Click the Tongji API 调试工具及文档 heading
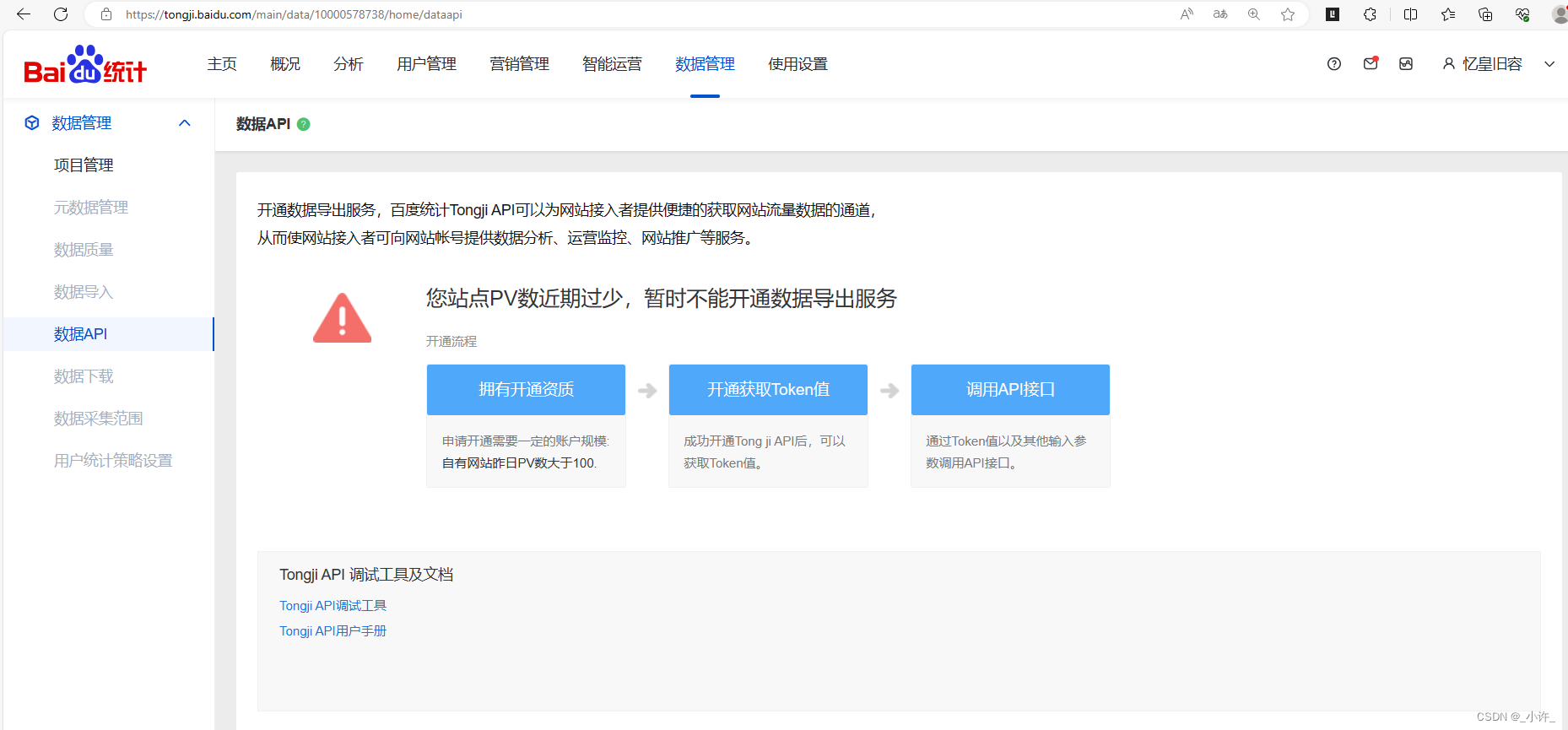 point(366,575)
